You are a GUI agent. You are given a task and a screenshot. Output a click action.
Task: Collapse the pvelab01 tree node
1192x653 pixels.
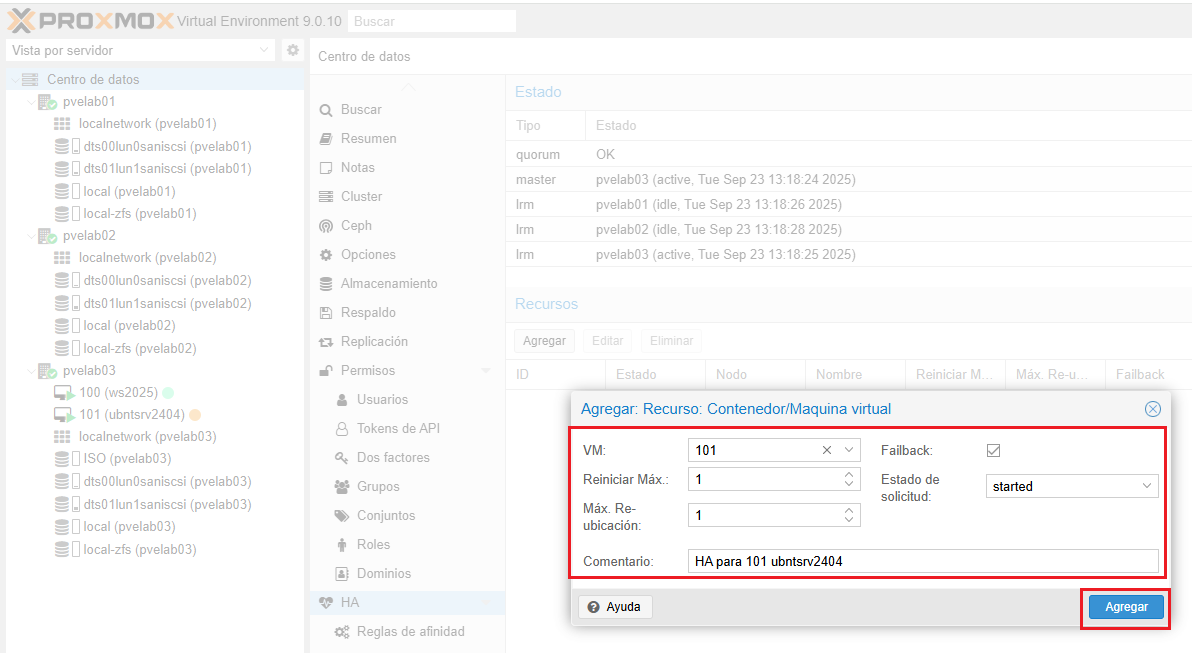[x=30, y=102]
